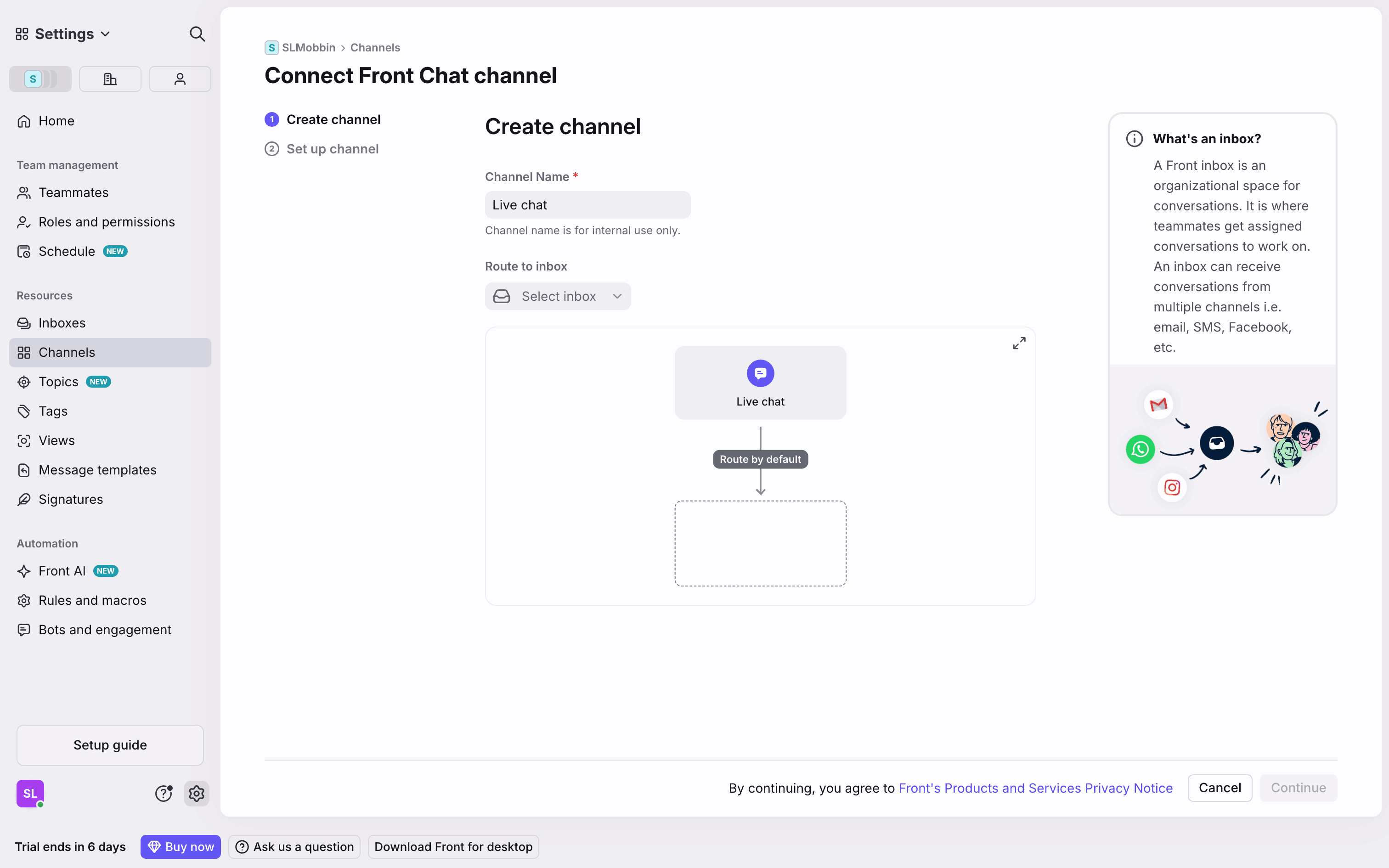
Task: Click the Channel Name input field
Action: [x=587, y=205]
